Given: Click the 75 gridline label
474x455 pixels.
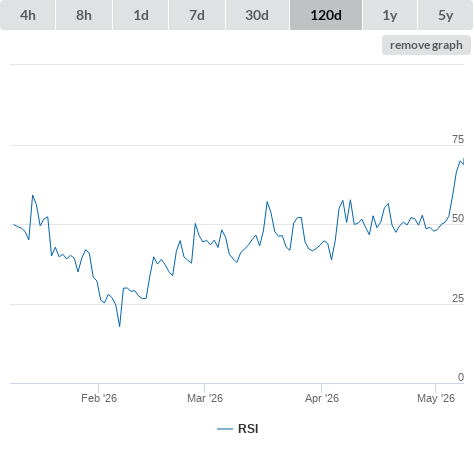Looking at the screenshot, I should point(458,139).
